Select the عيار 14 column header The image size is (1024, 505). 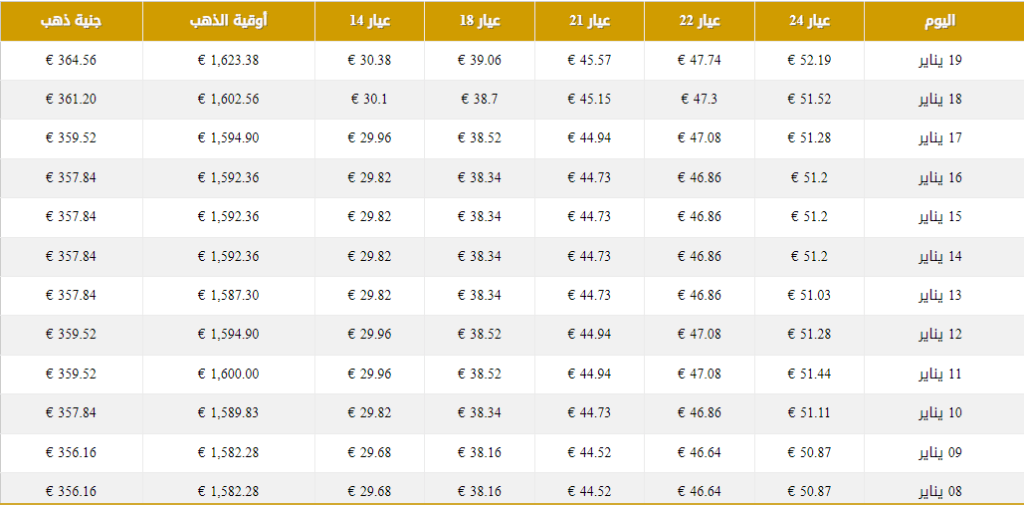click(x=370, y=21)
